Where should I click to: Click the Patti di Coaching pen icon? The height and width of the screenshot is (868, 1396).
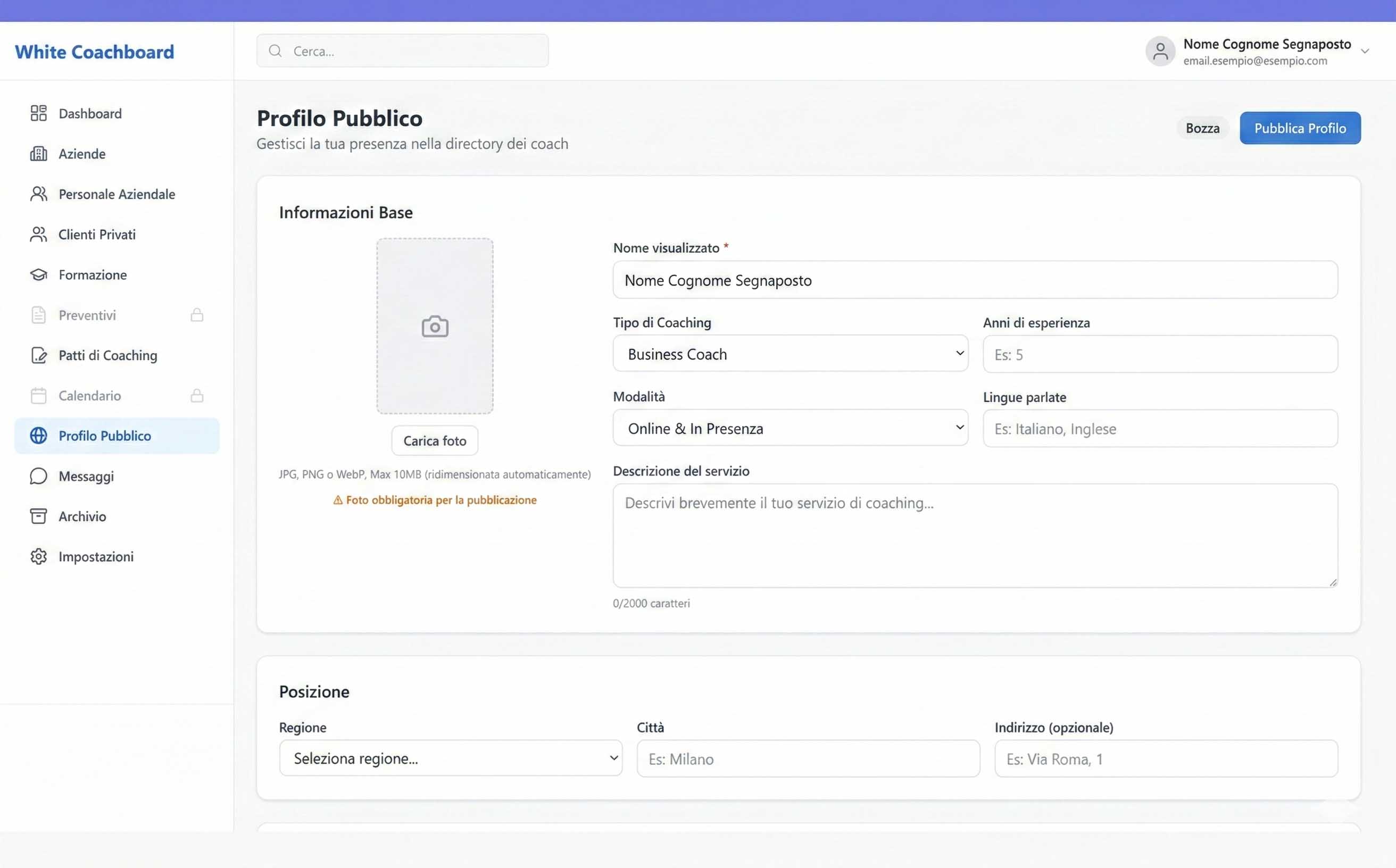(x=38, y=355)
